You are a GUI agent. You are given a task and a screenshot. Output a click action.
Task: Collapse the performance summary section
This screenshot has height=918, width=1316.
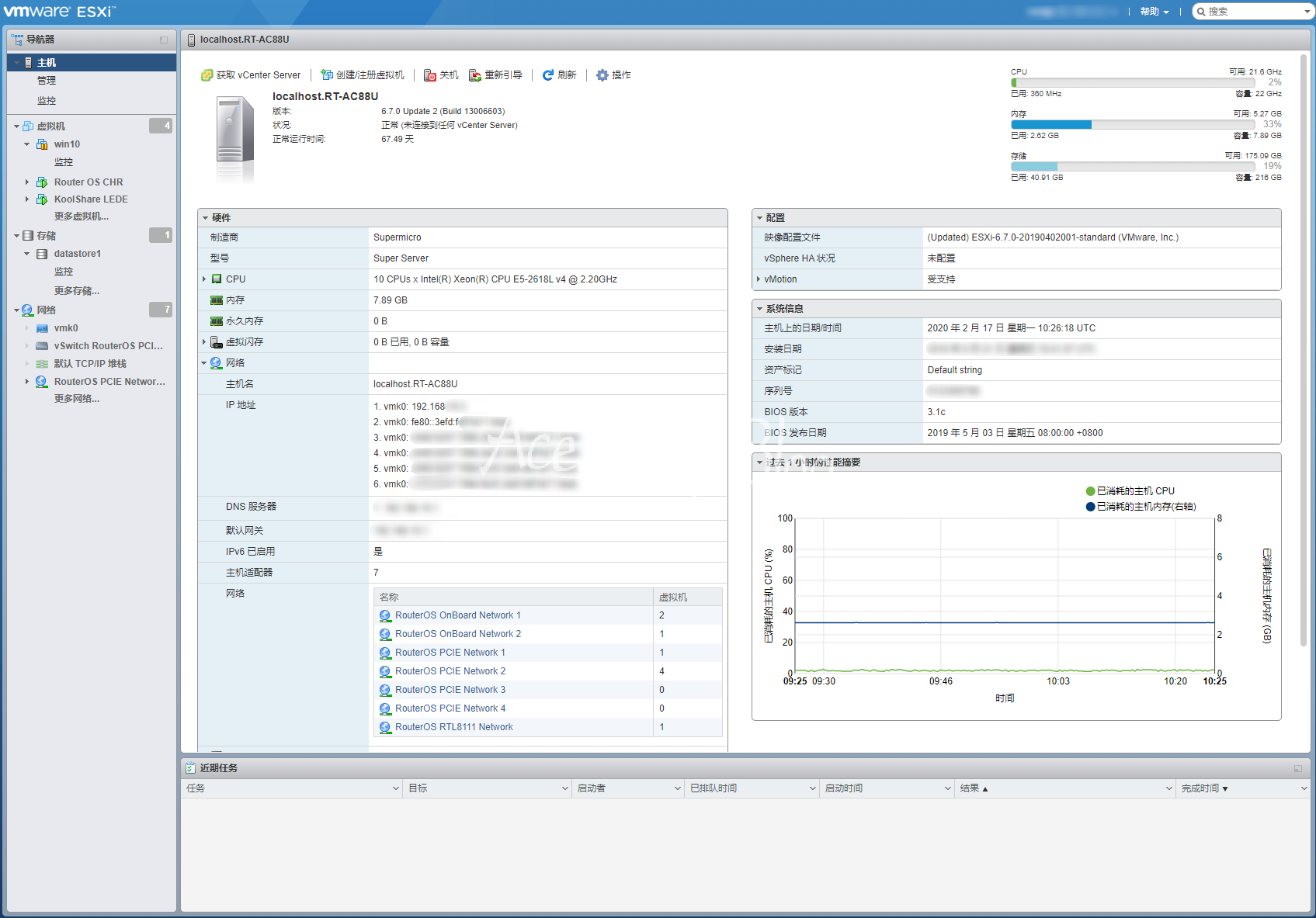[x=759, y=462]
